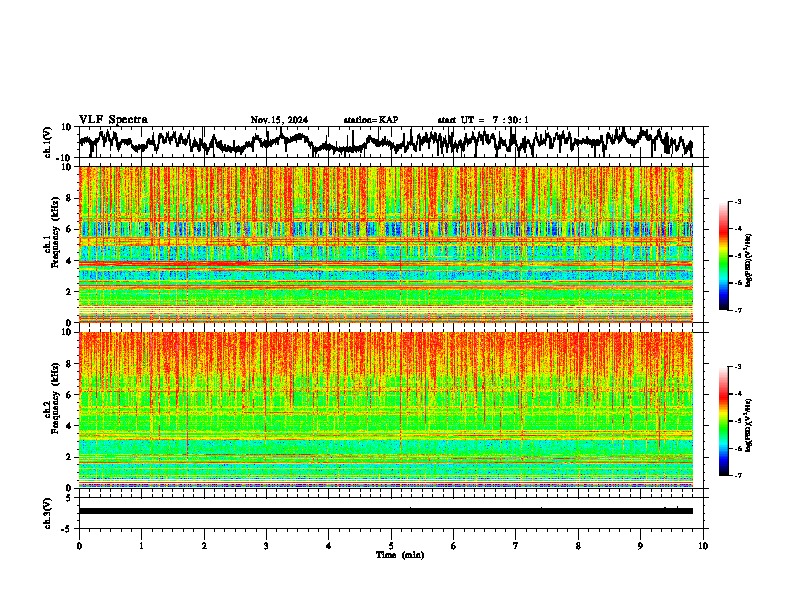Click time axis tick label "5" below ch.3 plot
Viewport: 792px width, 612px height.
pos(391,546)
